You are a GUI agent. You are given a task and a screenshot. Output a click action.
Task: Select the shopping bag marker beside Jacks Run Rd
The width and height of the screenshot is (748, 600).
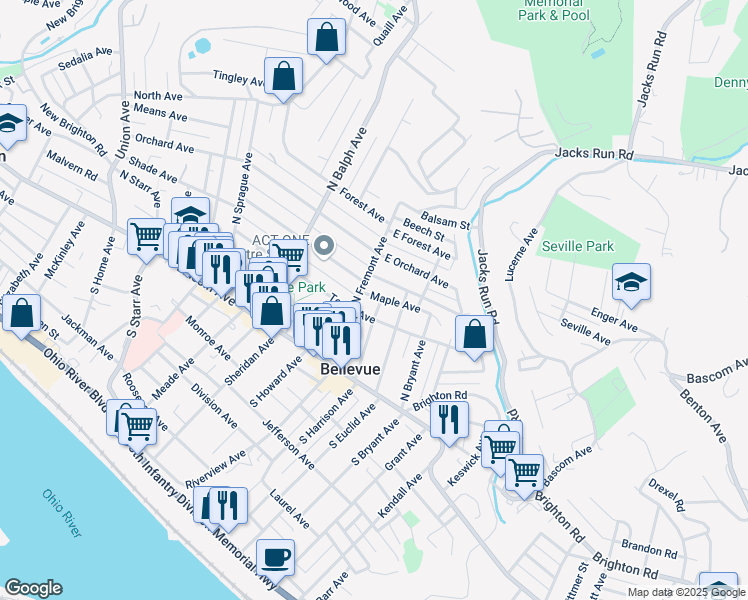[474, 337]
